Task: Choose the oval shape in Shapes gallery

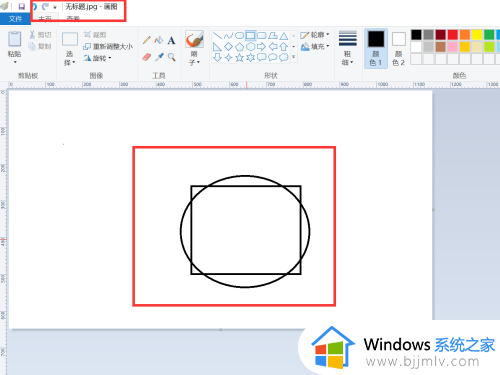Action: (239, 35)
